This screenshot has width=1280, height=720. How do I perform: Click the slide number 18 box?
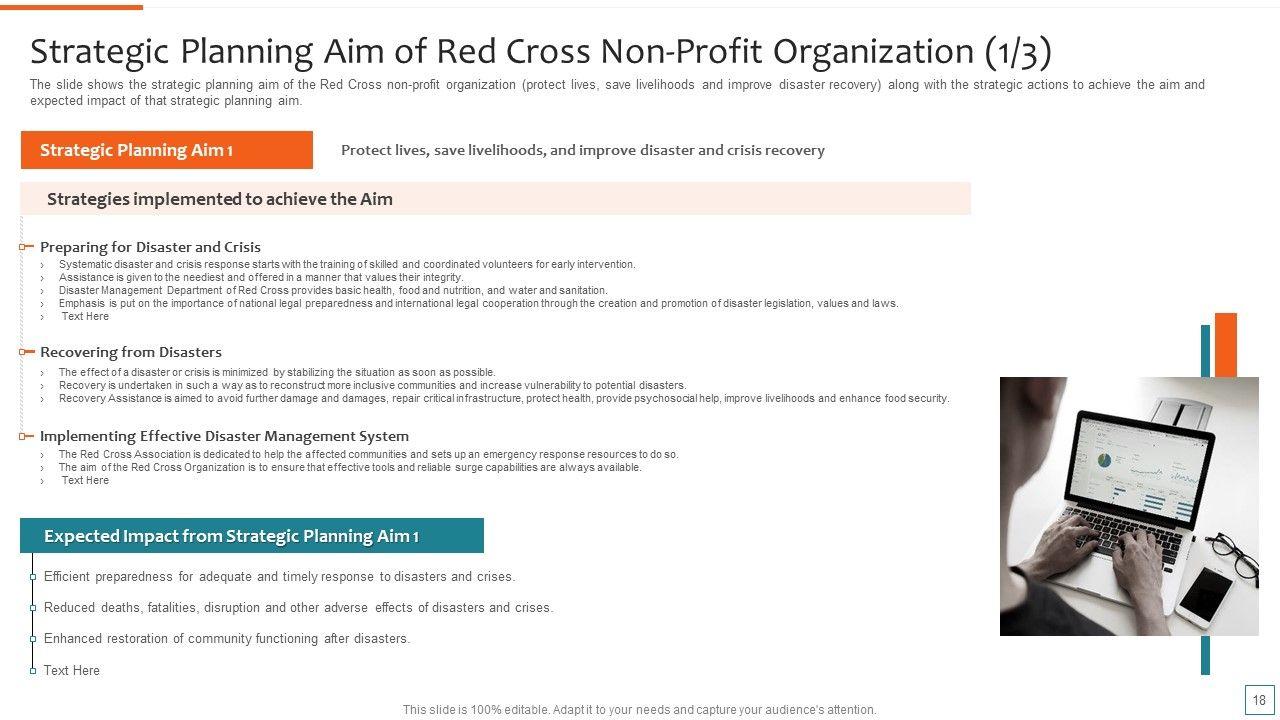[1258, 700]
